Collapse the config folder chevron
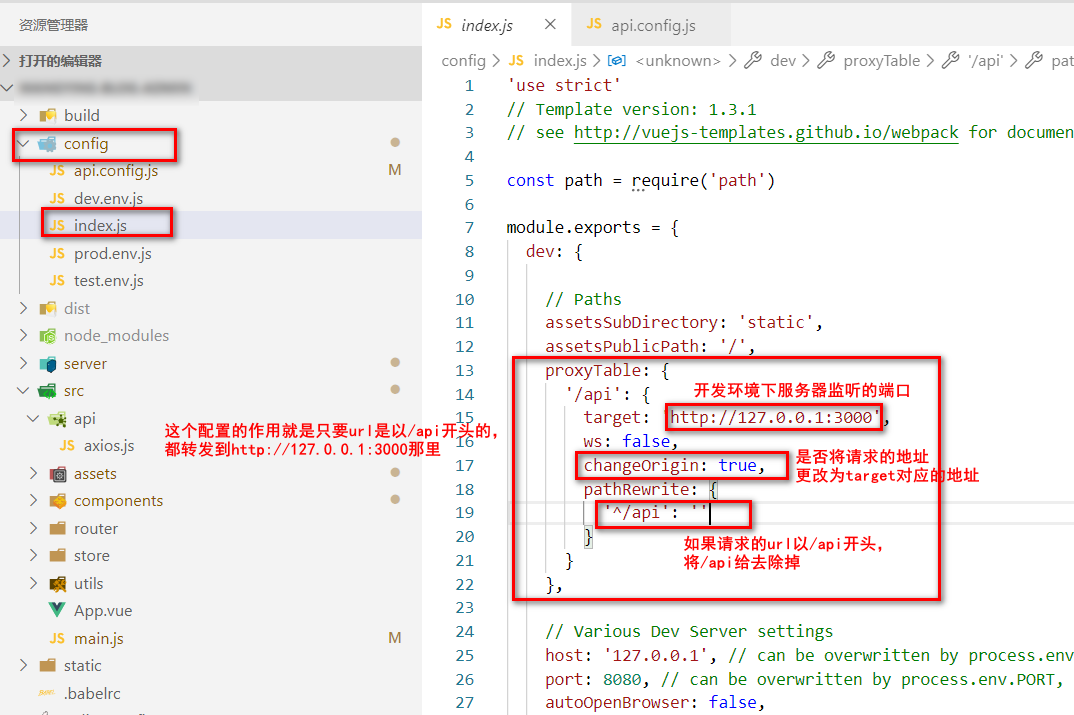1074x715 pixels. pos(23,143)
